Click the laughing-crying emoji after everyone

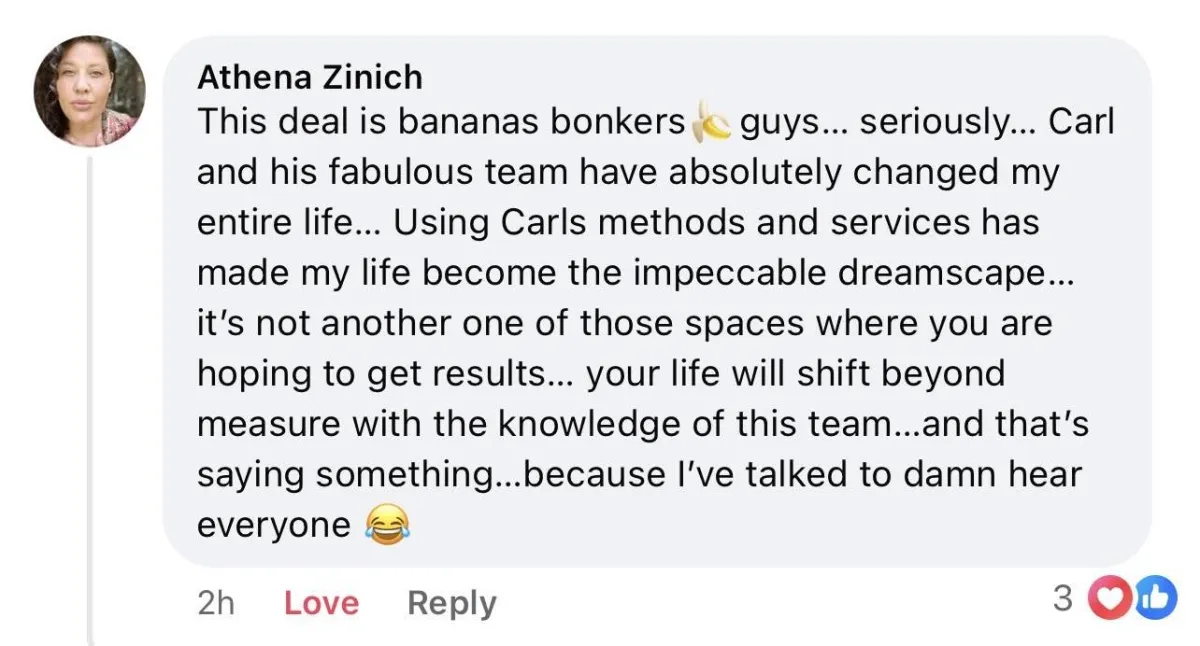point(389,525)
